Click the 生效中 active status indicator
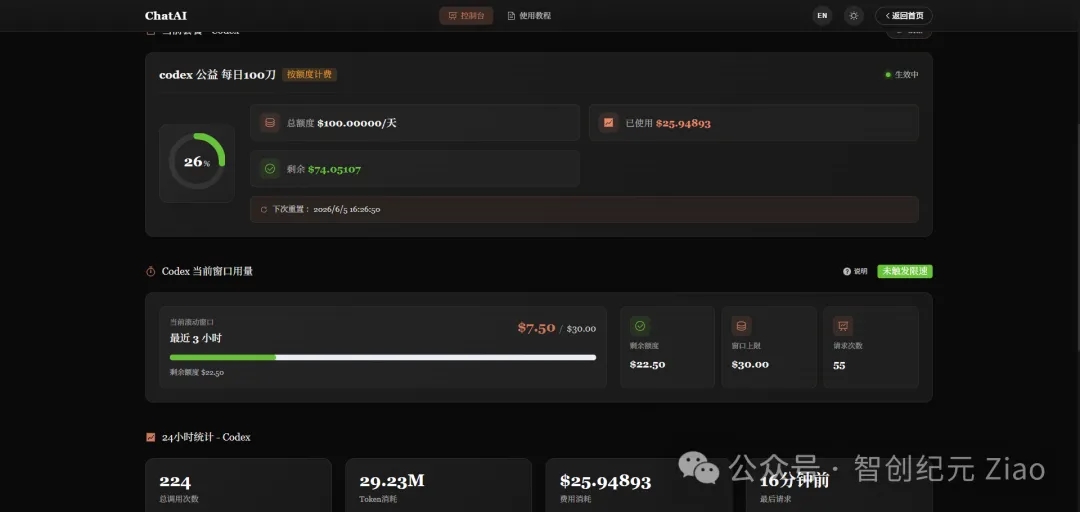This screenshot has width=1080, height=512. (x=902, y=74)
